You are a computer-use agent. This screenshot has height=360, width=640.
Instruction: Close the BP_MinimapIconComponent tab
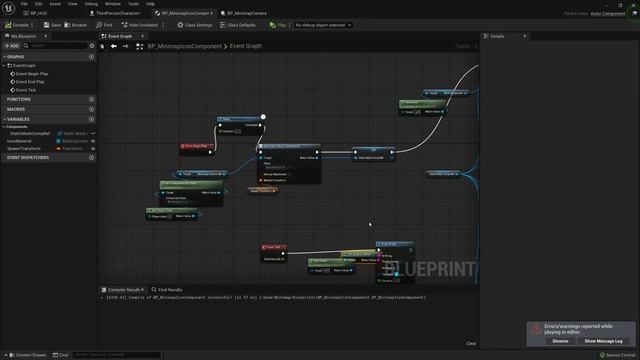pyautogui.click(x=211, y=13)
